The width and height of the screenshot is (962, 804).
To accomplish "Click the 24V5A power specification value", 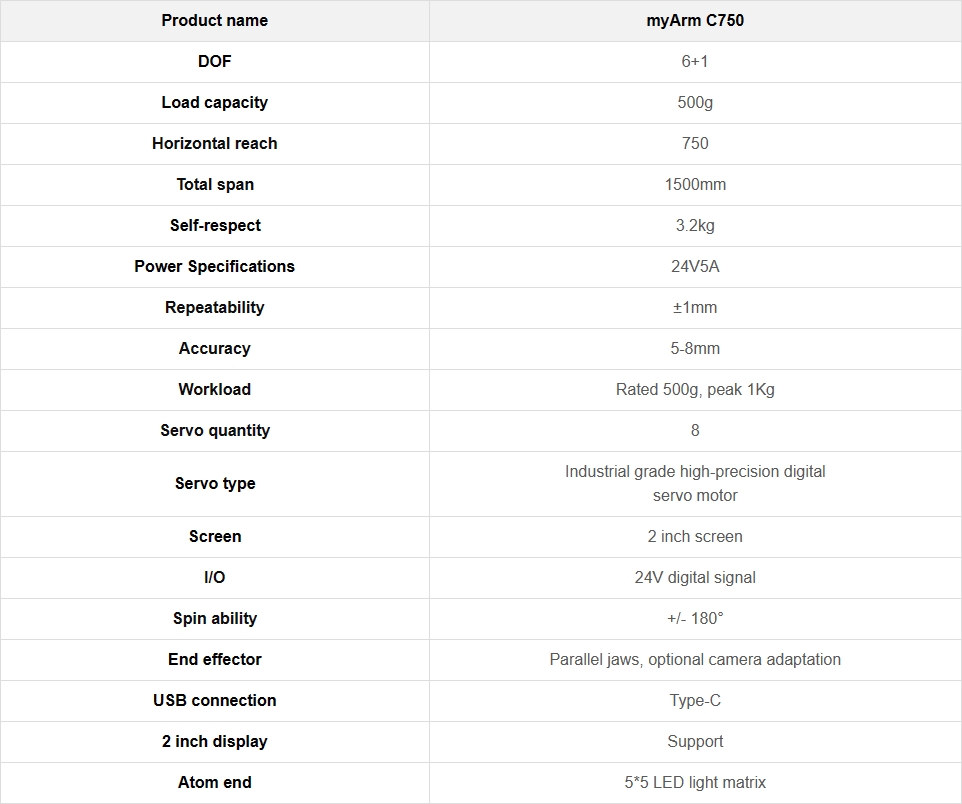I will click(695, 266).
